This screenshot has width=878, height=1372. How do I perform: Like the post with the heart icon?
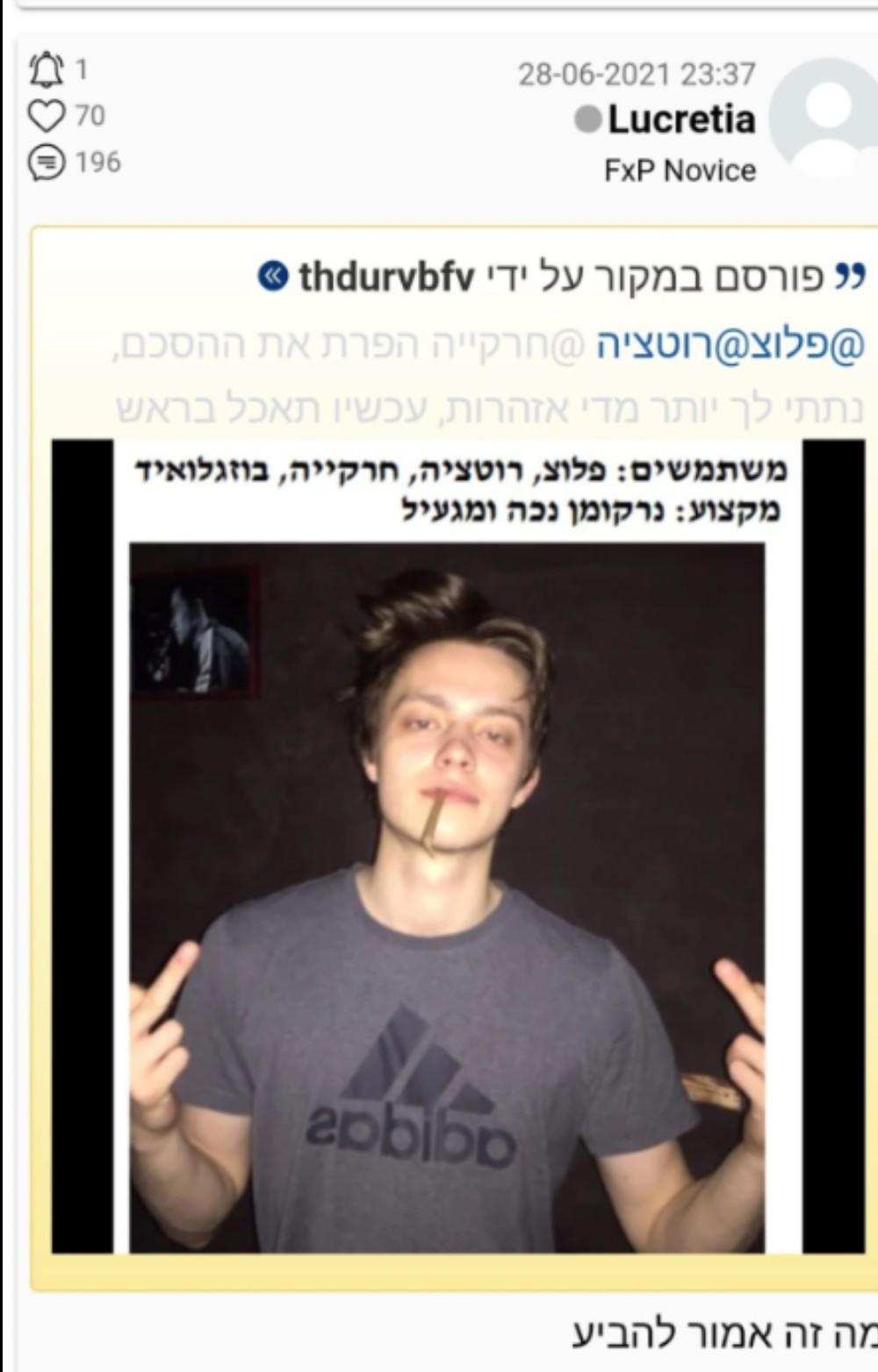(x=47, y=116)
